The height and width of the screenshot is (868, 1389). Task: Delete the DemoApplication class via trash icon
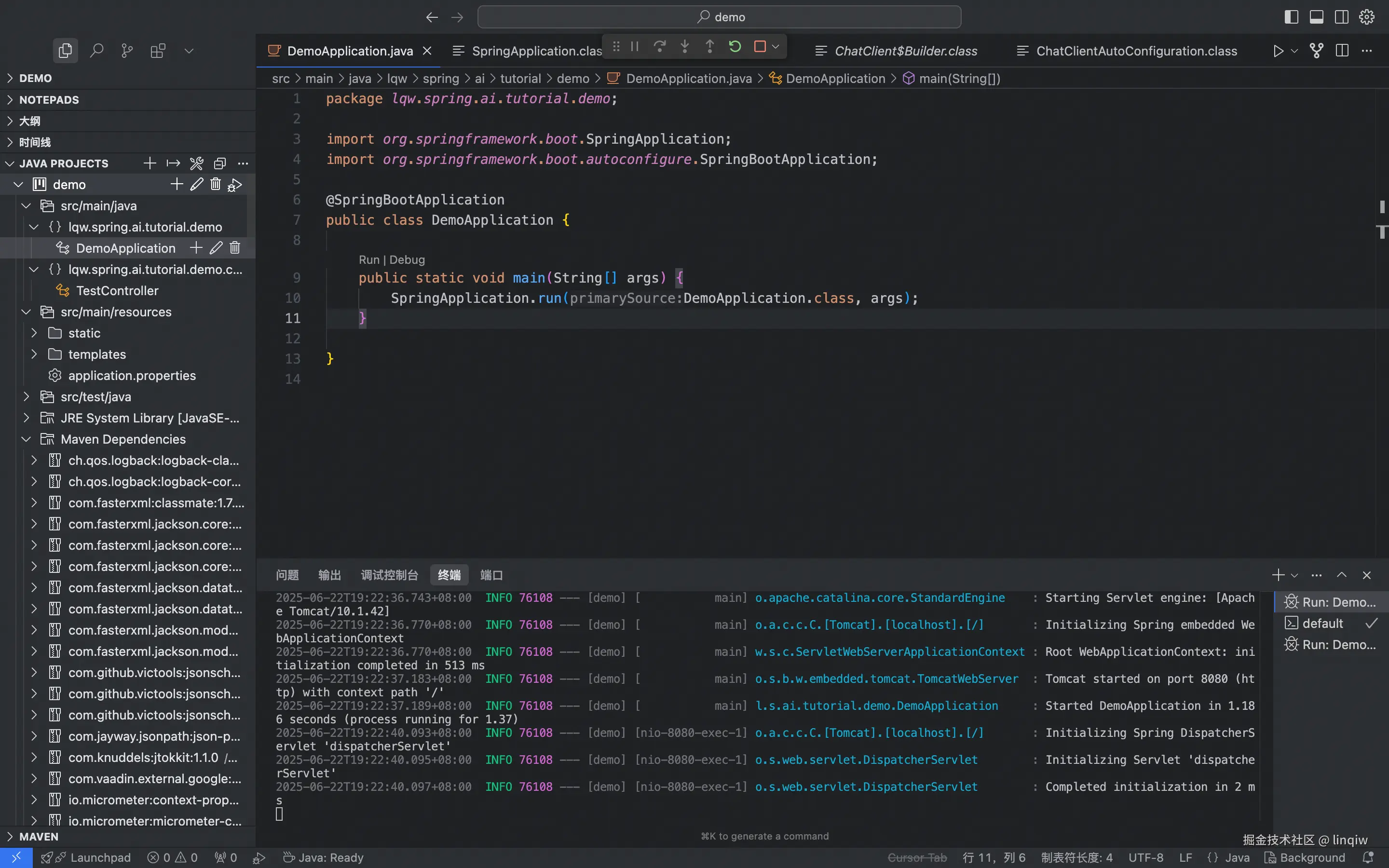[x=235, y=248]
